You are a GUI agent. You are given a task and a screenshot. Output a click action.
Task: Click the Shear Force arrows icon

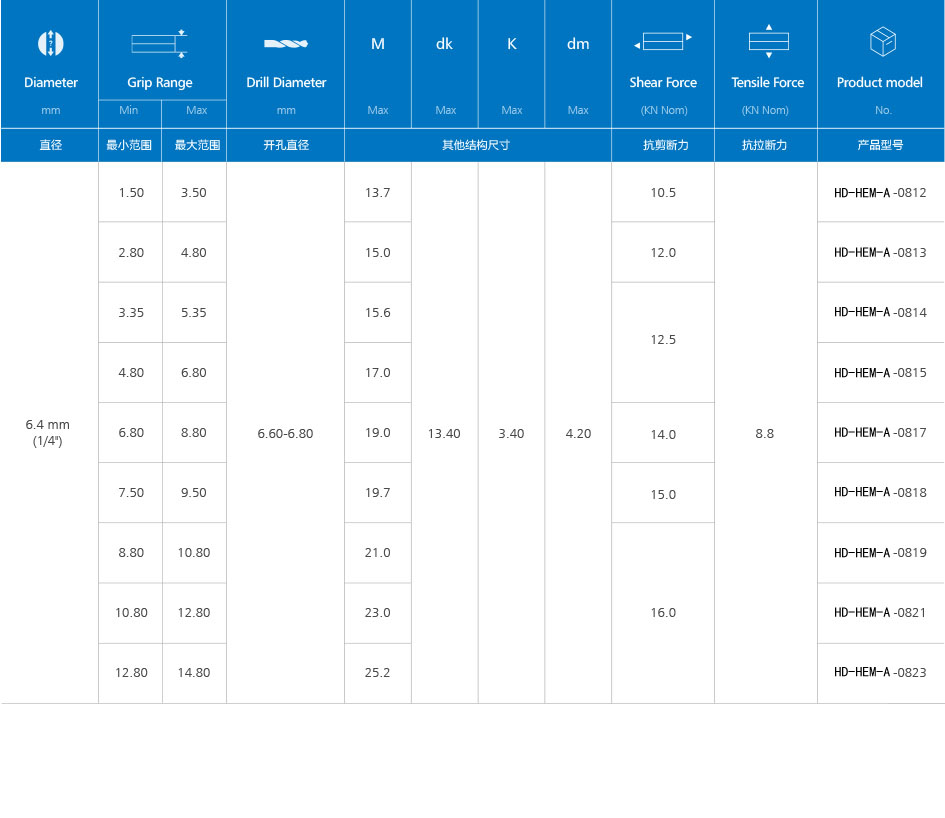click(663, 42)
